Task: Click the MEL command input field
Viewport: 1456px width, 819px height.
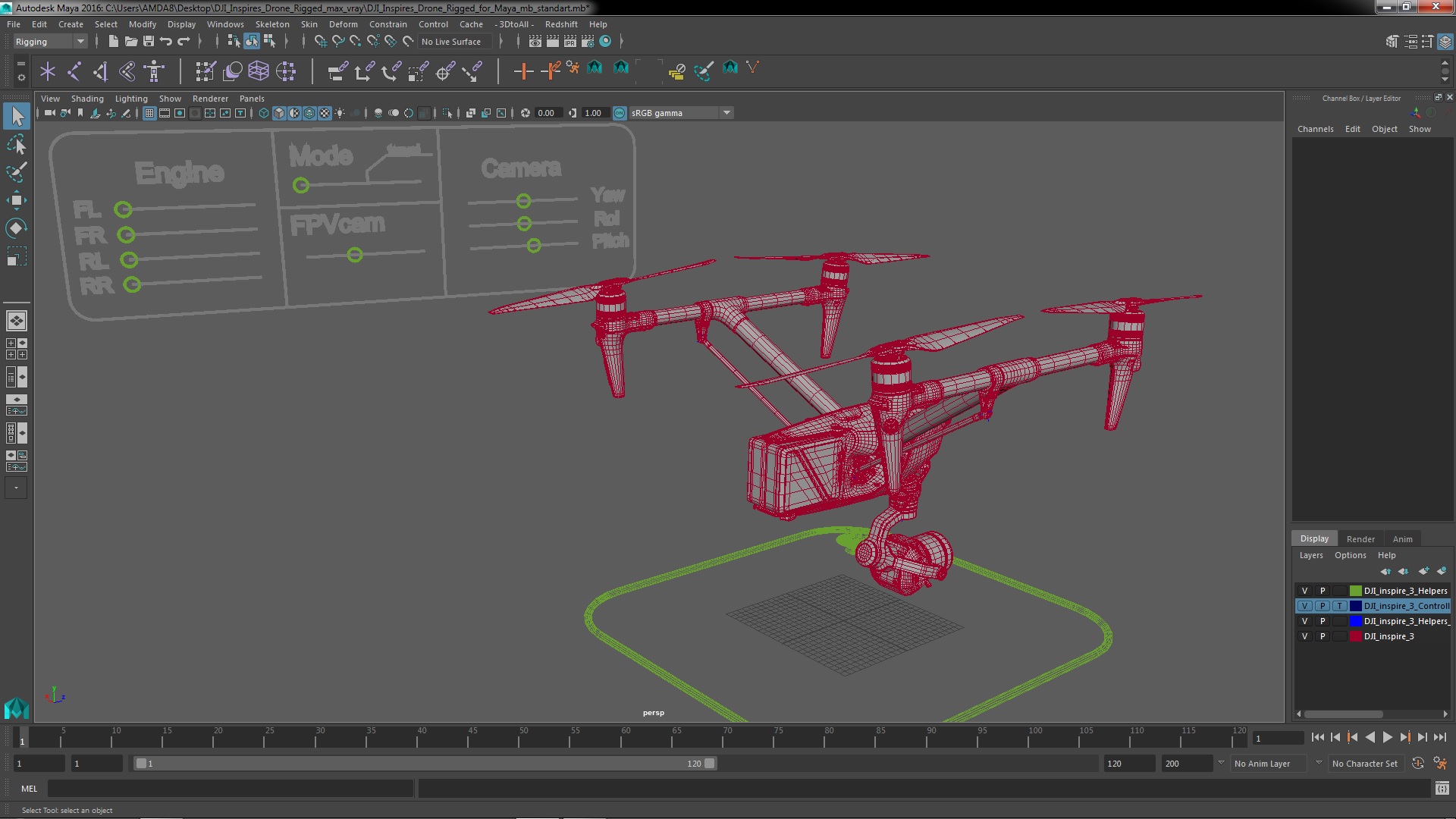Action: pos(231,789)
